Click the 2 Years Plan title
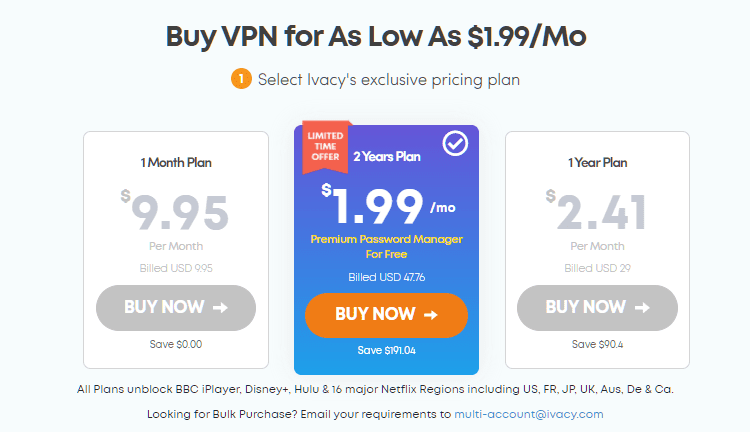The height and width of the screenshot is (432, 750). tap(387, 156)
